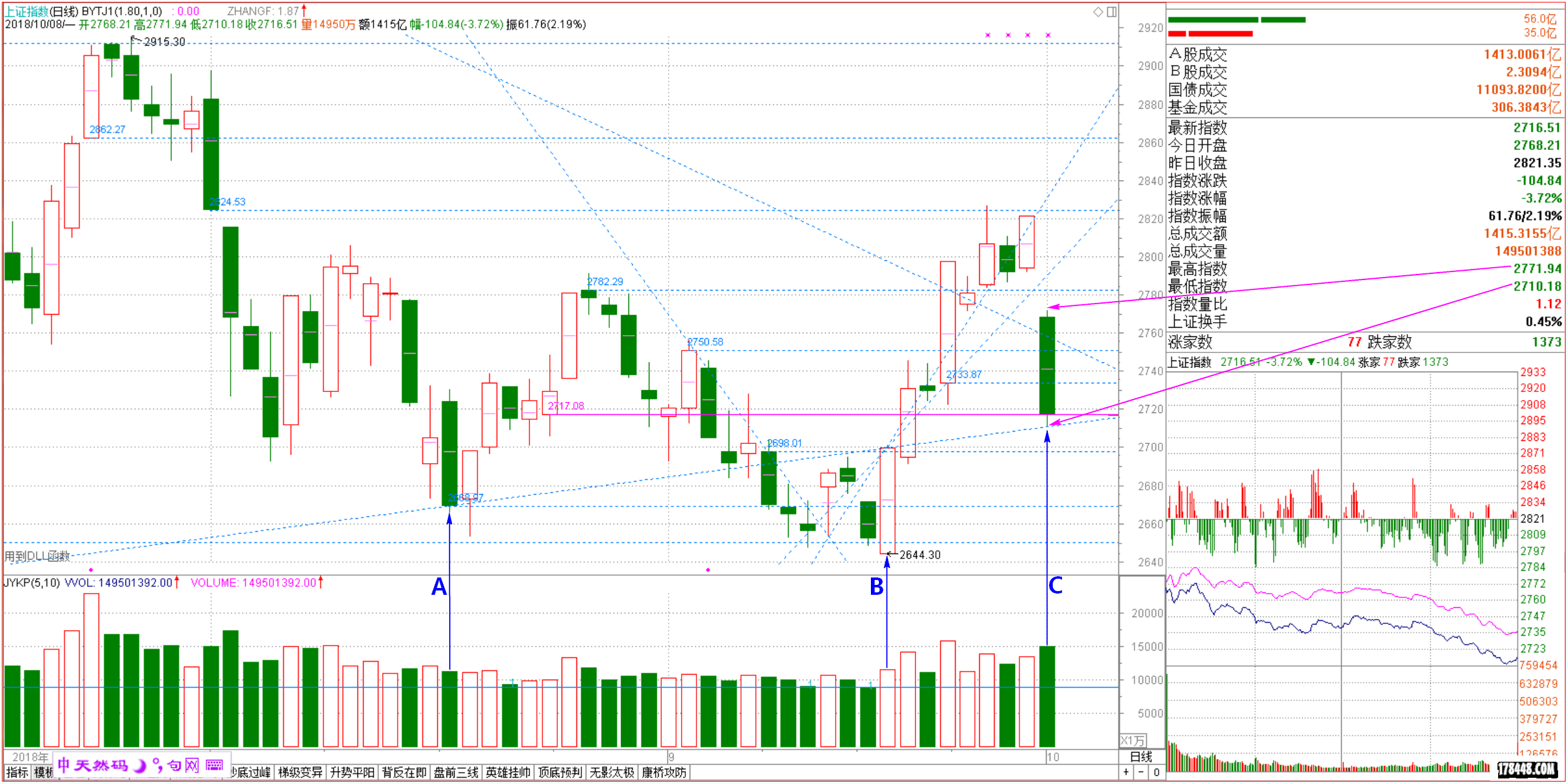Click the ZHANGF: 1.87 indicator value

(x=263, y=11)
